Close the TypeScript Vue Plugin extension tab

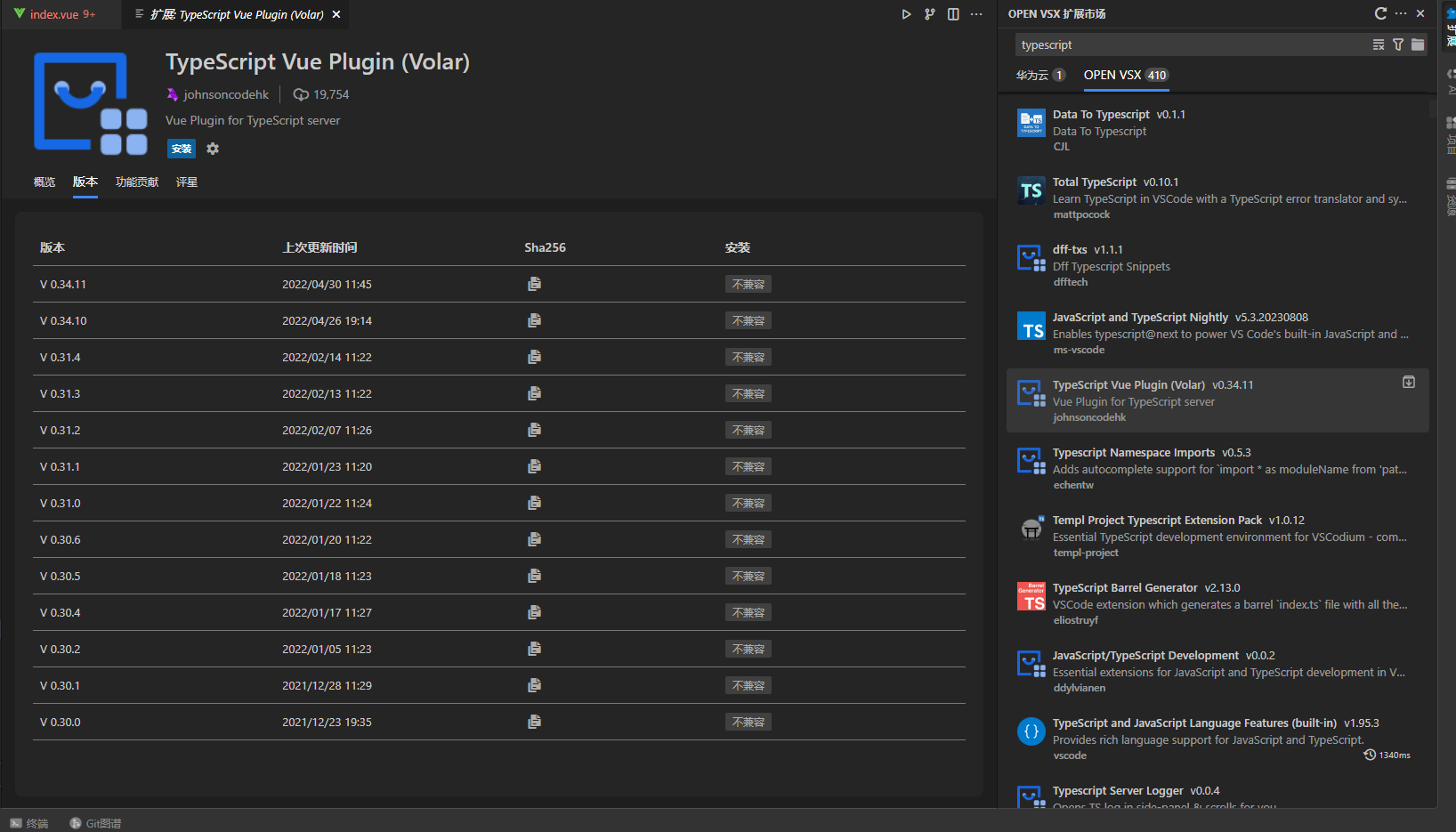coord(336,14)
